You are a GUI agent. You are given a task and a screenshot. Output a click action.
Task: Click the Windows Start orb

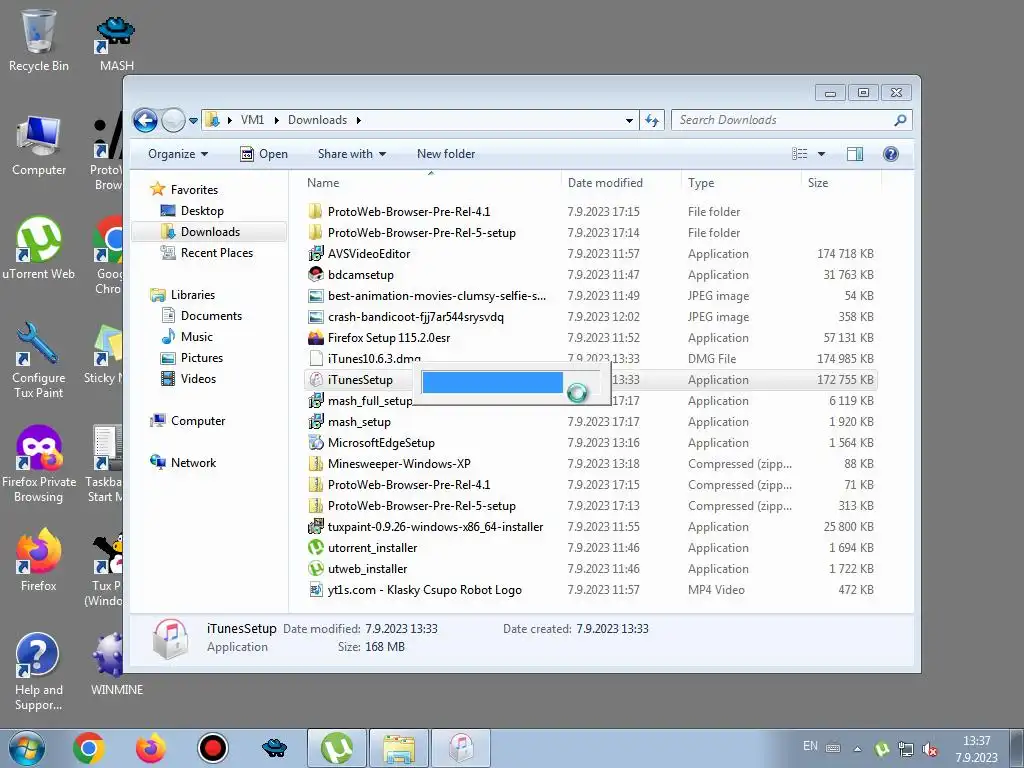point(27,748)
